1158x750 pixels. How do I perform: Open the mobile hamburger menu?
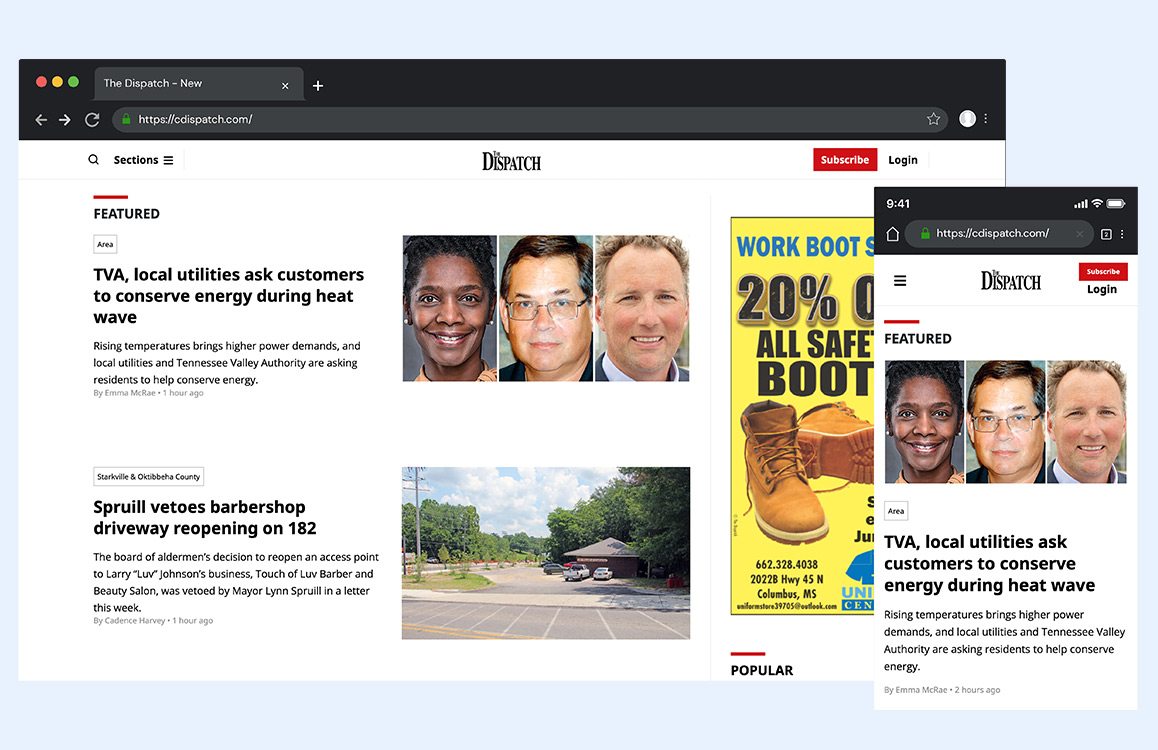[x=900, y=281]
